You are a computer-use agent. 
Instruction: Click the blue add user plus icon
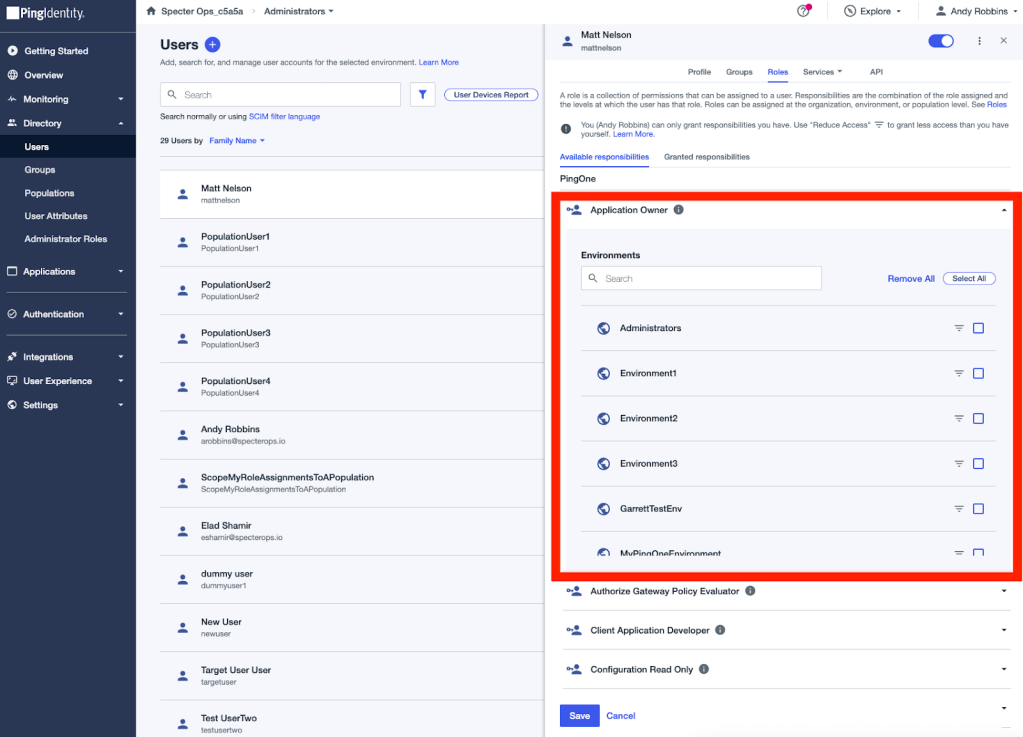pyautogui.click(x=212, y=45)
